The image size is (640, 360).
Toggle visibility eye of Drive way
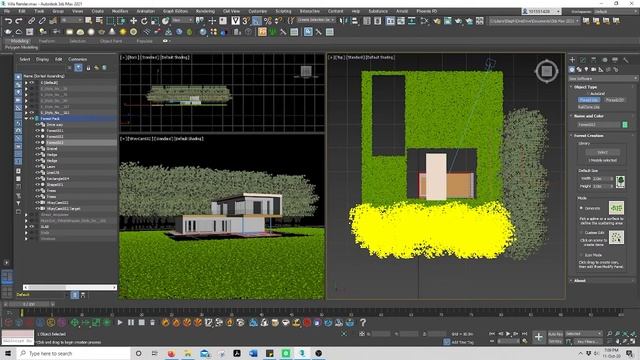38,124
